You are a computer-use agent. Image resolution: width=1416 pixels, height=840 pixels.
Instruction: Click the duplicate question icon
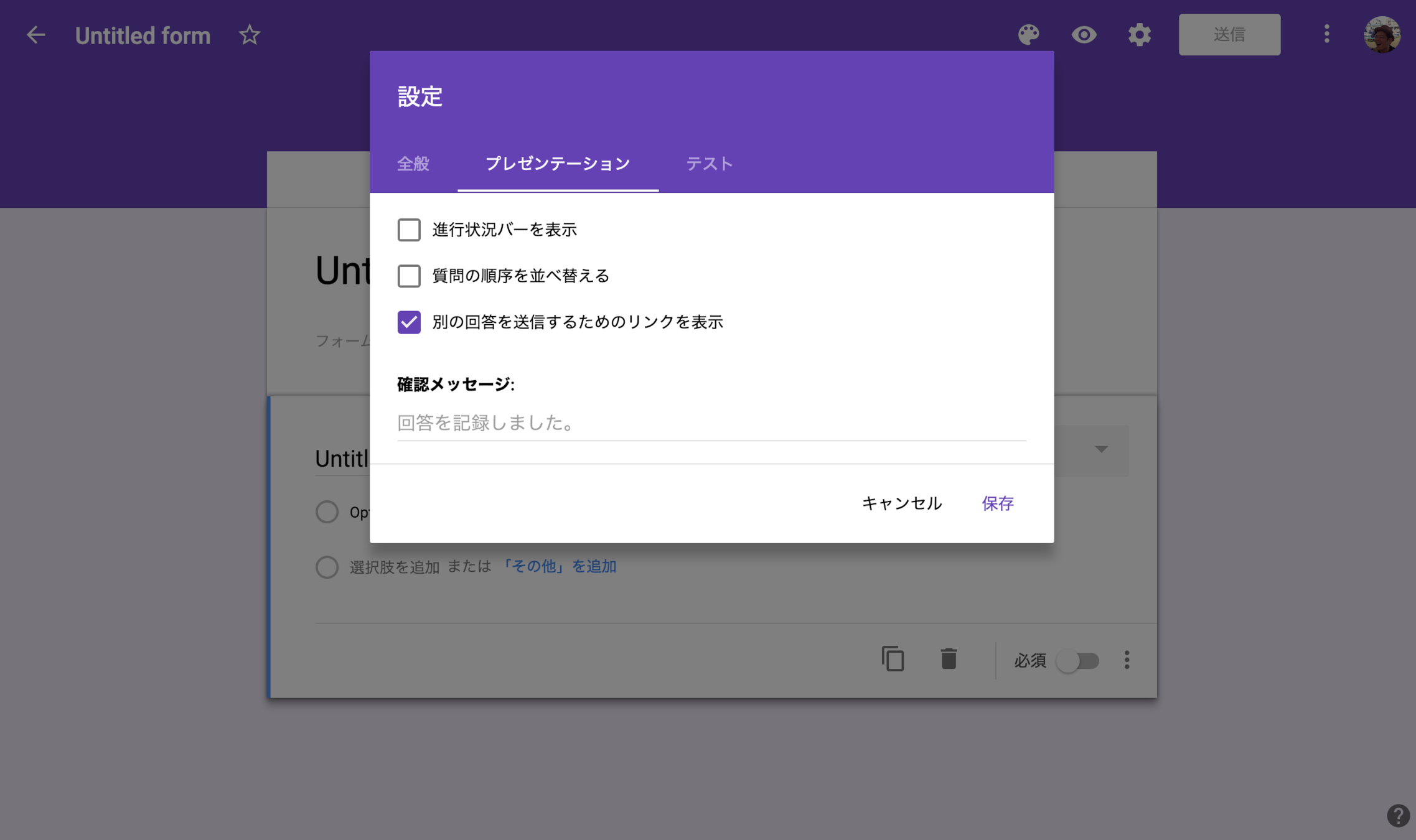point(893,659)
